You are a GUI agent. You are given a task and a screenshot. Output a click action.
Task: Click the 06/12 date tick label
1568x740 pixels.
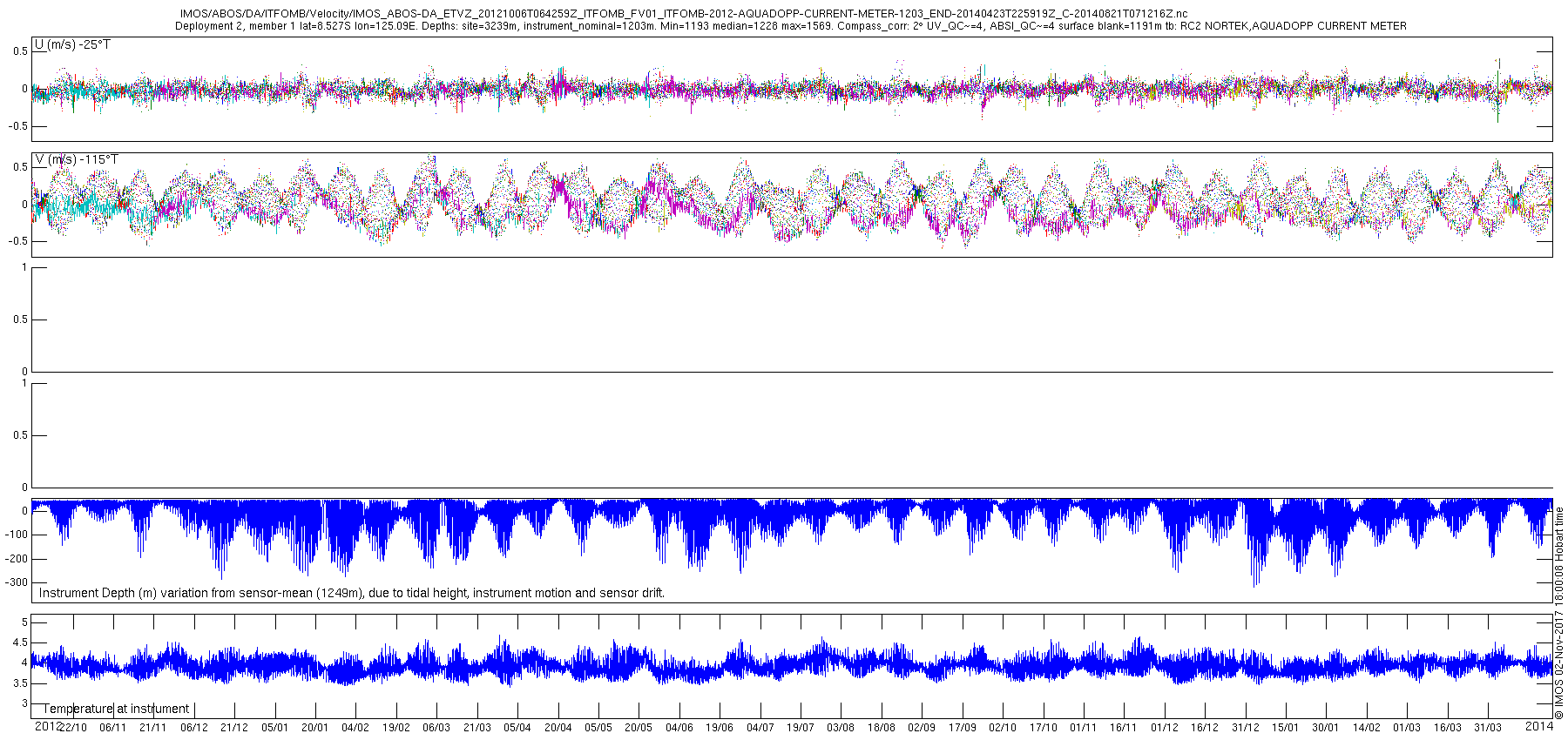click(x=194, y=728)
